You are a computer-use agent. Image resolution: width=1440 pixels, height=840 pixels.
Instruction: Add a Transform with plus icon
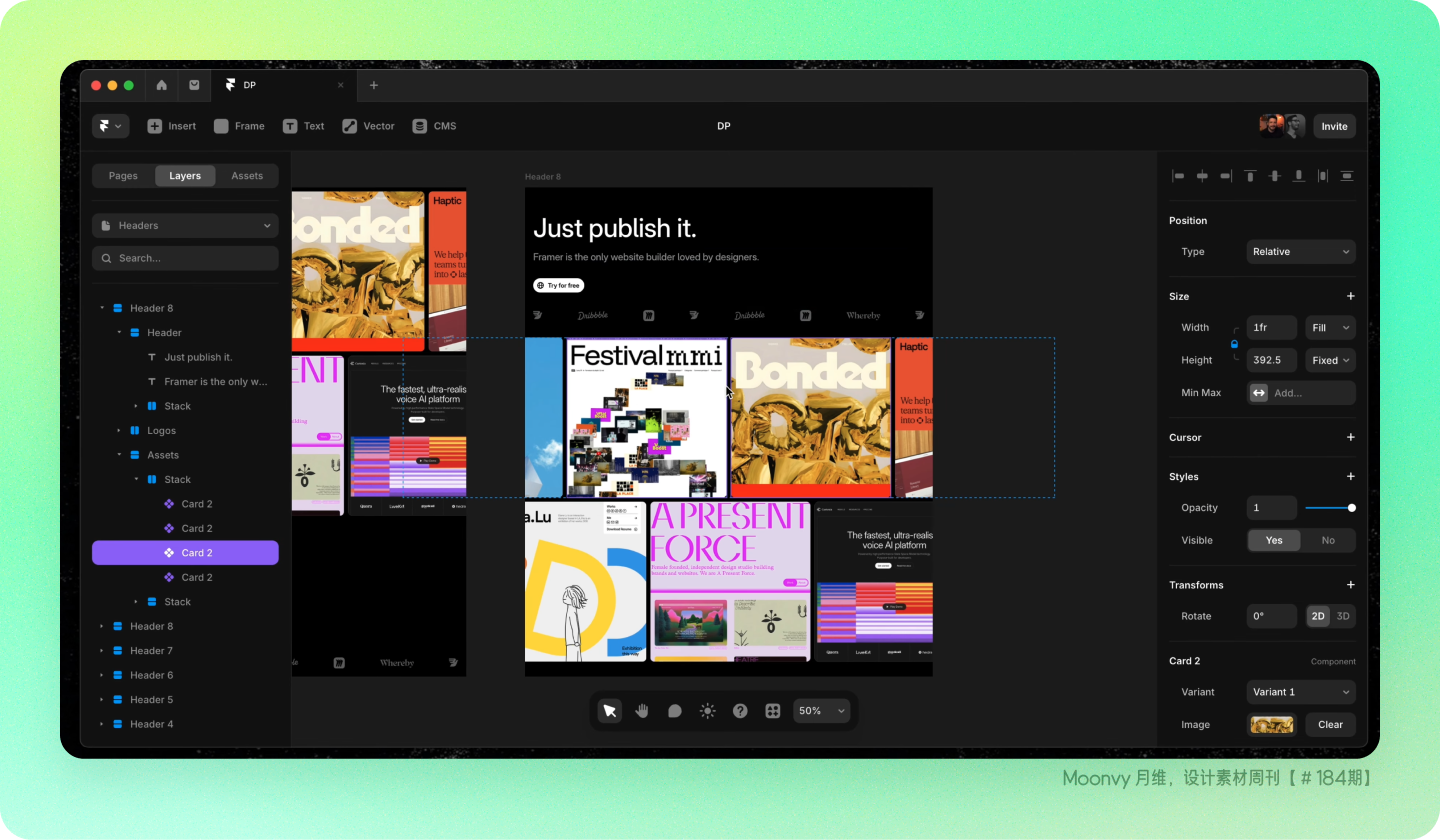(1351, 585)
